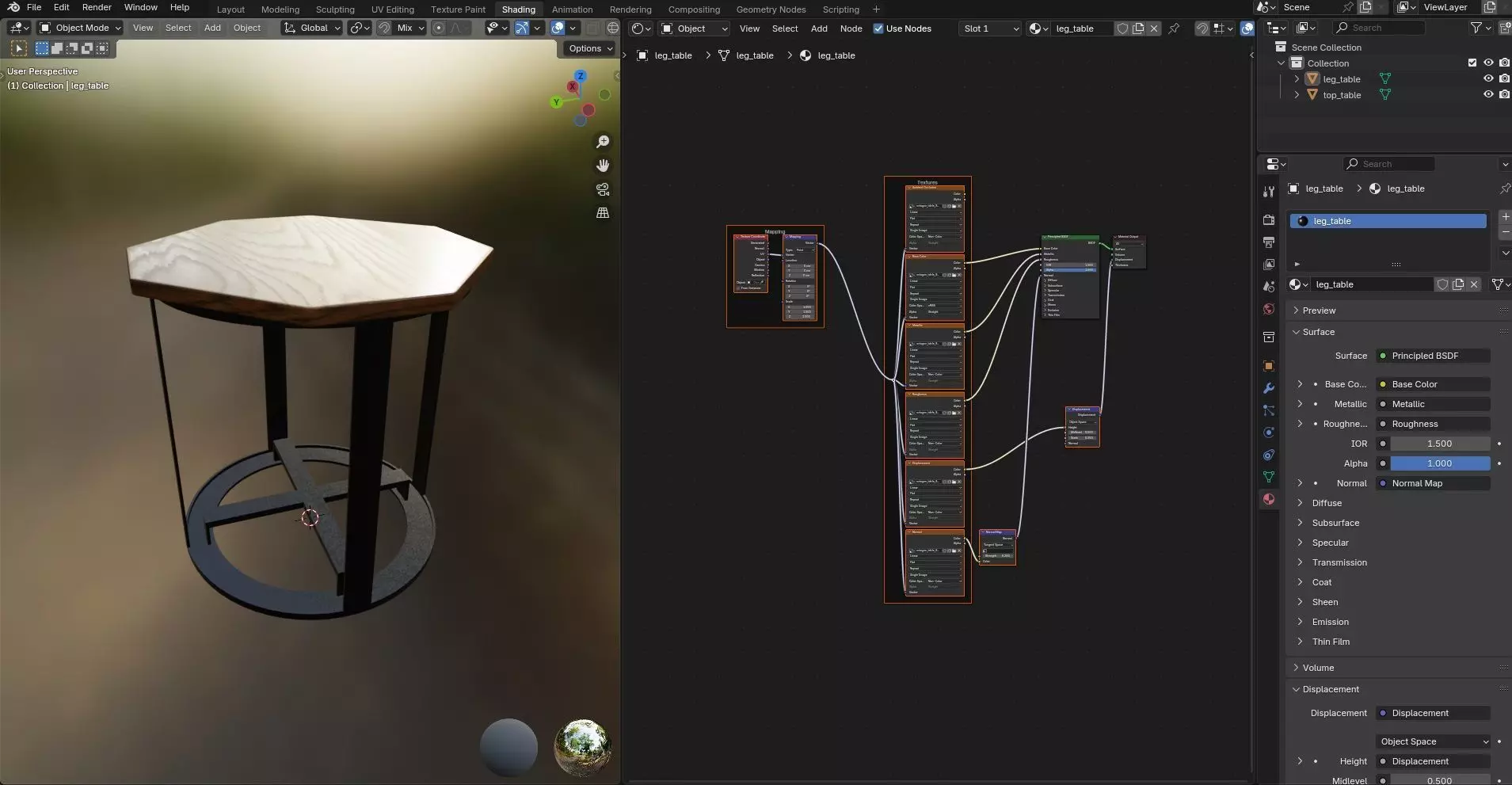Toggle Collection visibility eye icon

[x=1488, y=63]
